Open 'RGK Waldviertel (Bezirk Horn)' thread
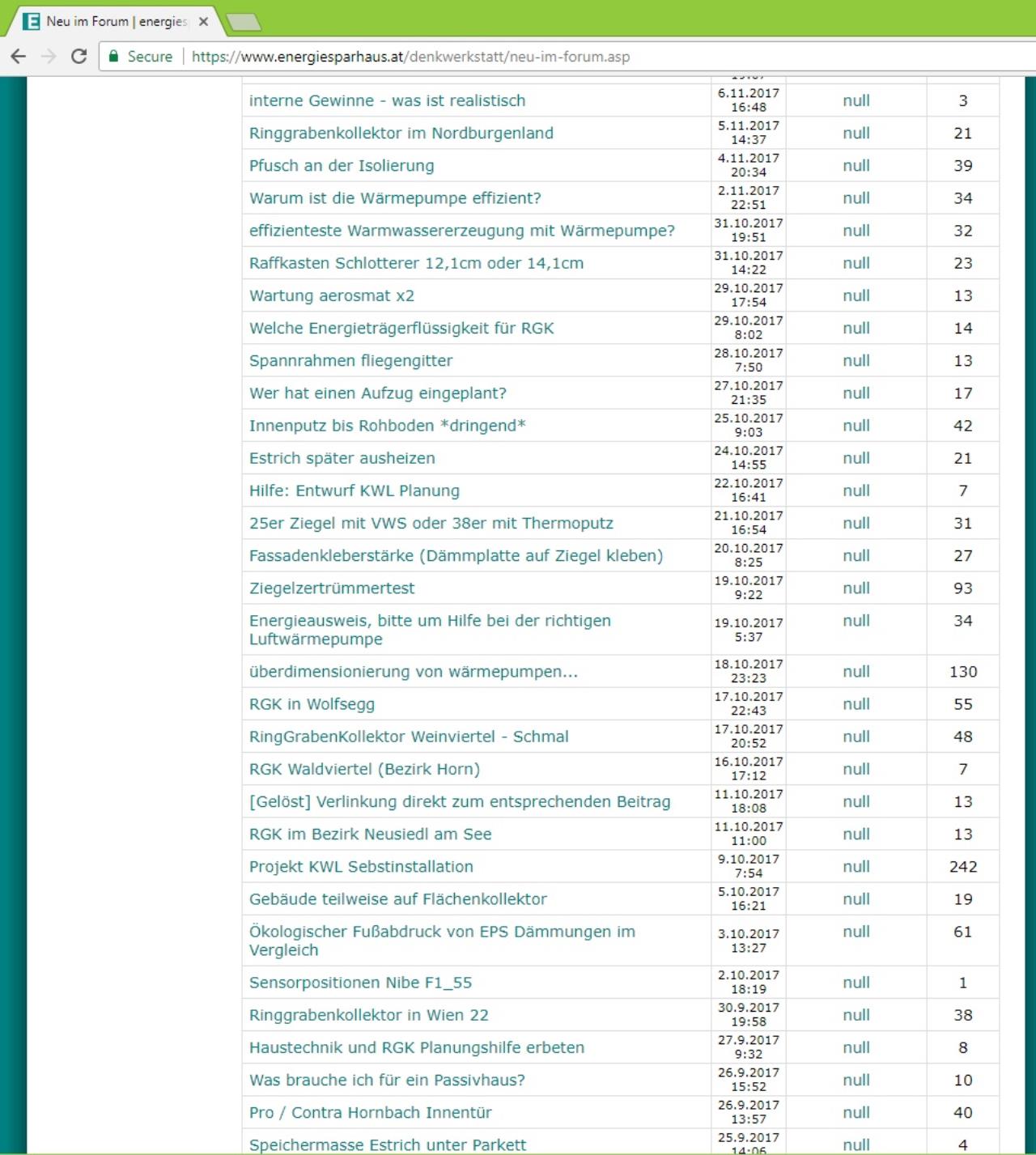1036x1155 pixels. point(364,769)
